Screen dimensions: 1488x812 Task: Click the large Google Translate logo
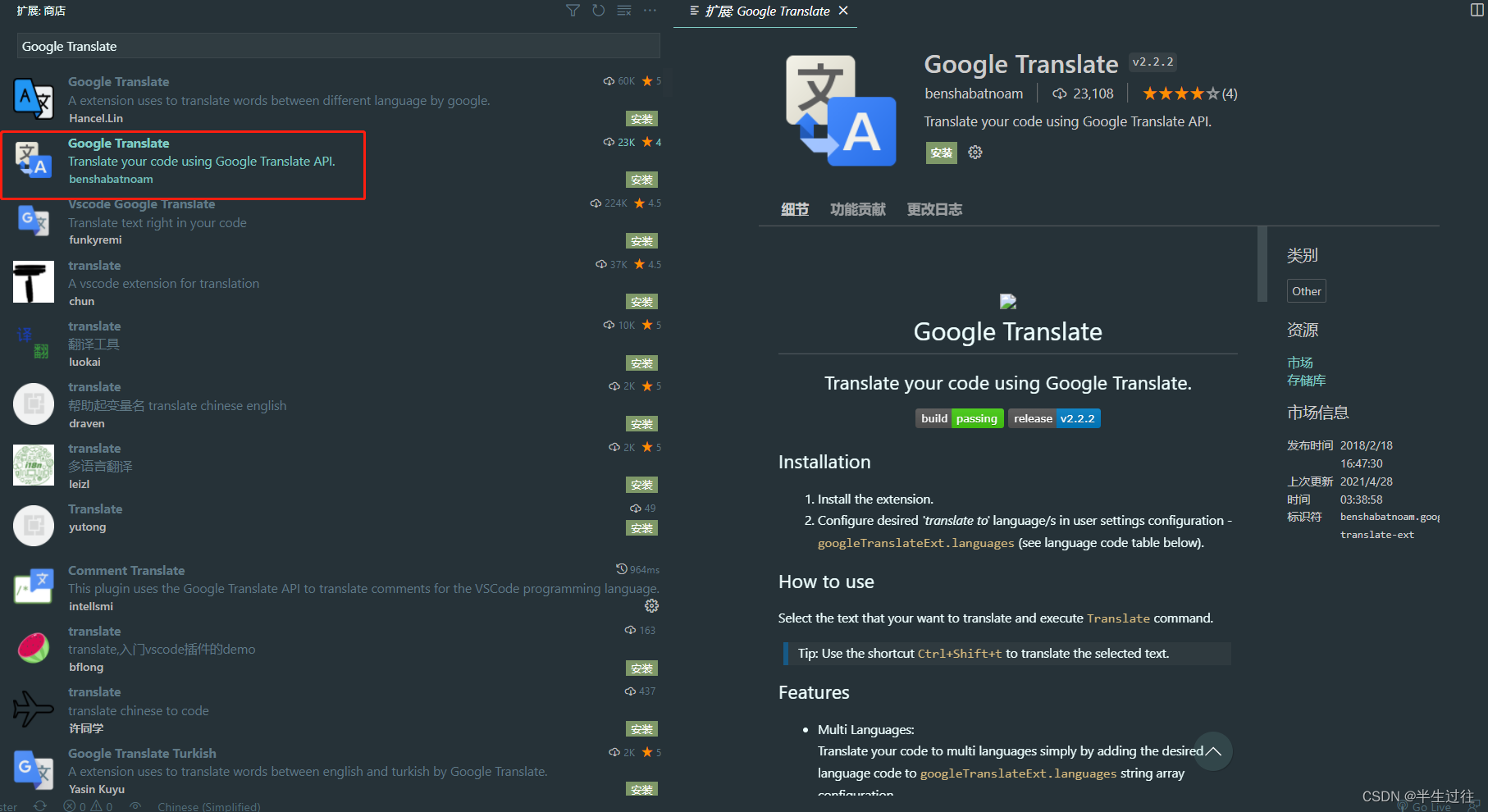[841, 111]
